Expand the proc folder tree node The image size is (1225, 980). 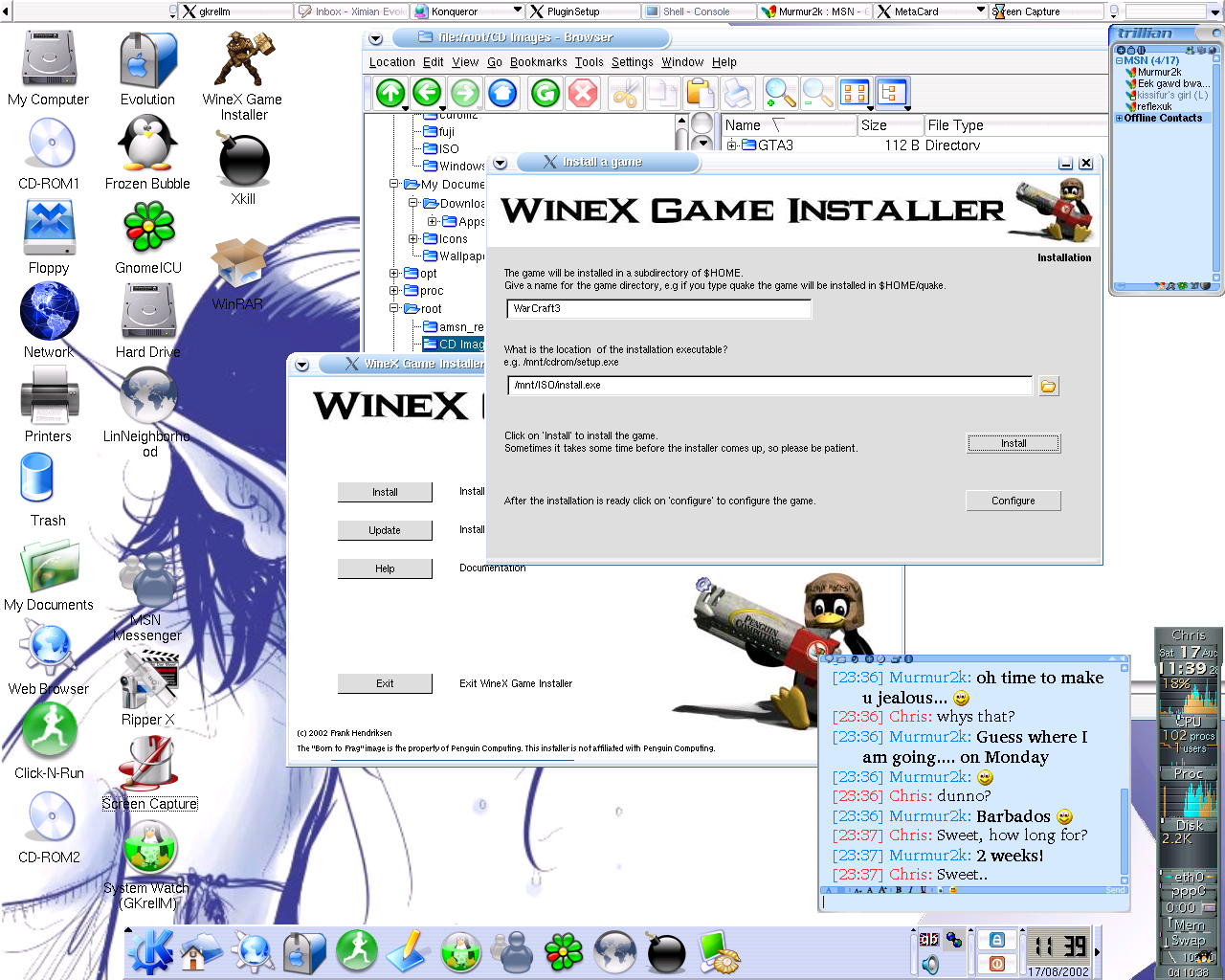point(394,291)
